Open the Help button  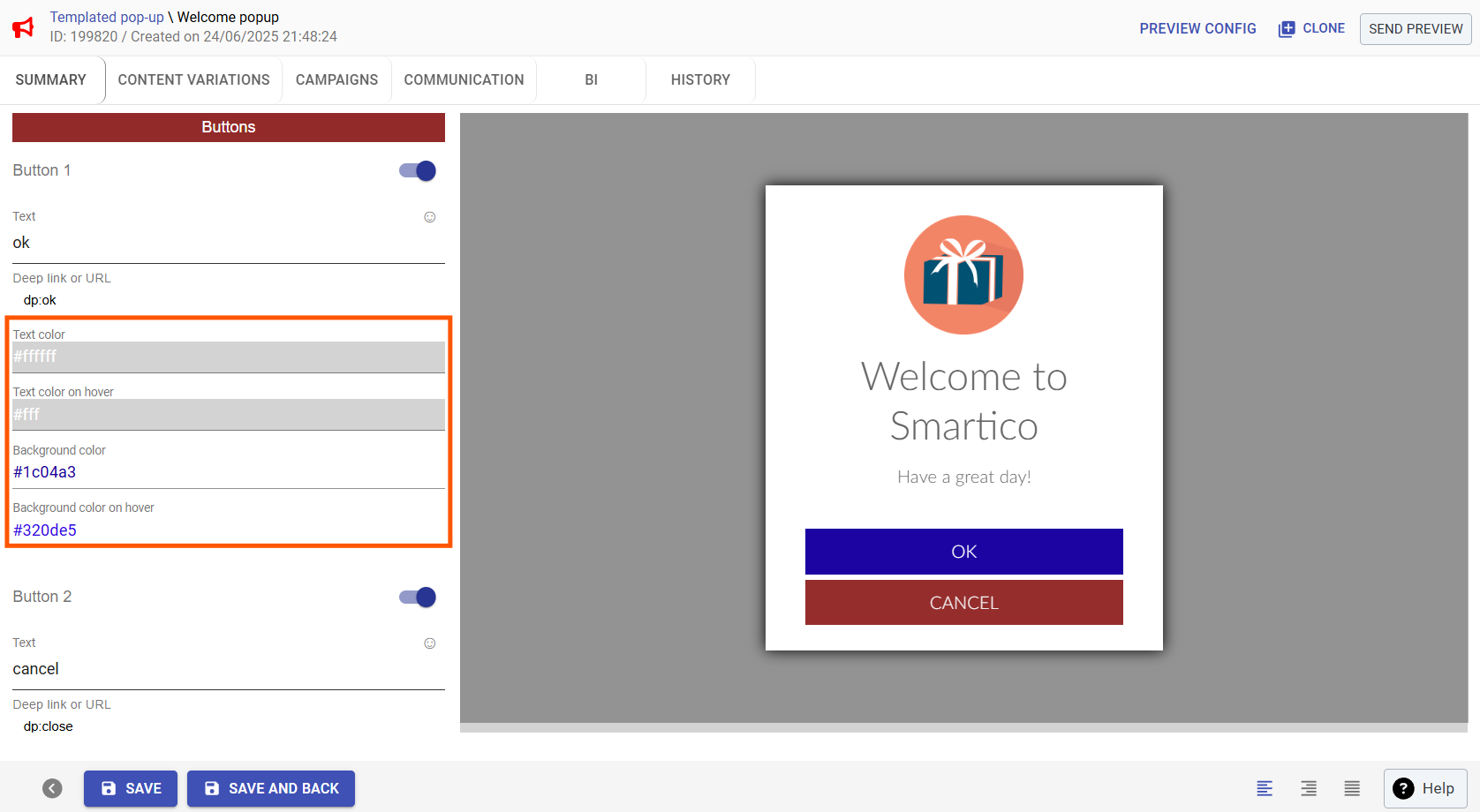pos(1424,788)
